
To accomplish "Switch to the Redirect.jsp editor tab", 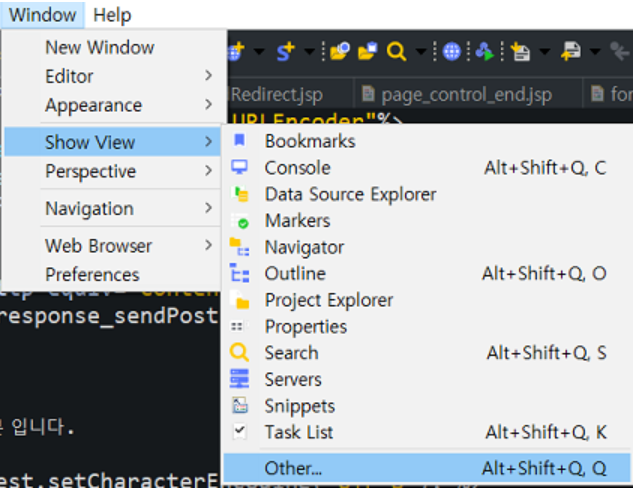I will point(277,95).
